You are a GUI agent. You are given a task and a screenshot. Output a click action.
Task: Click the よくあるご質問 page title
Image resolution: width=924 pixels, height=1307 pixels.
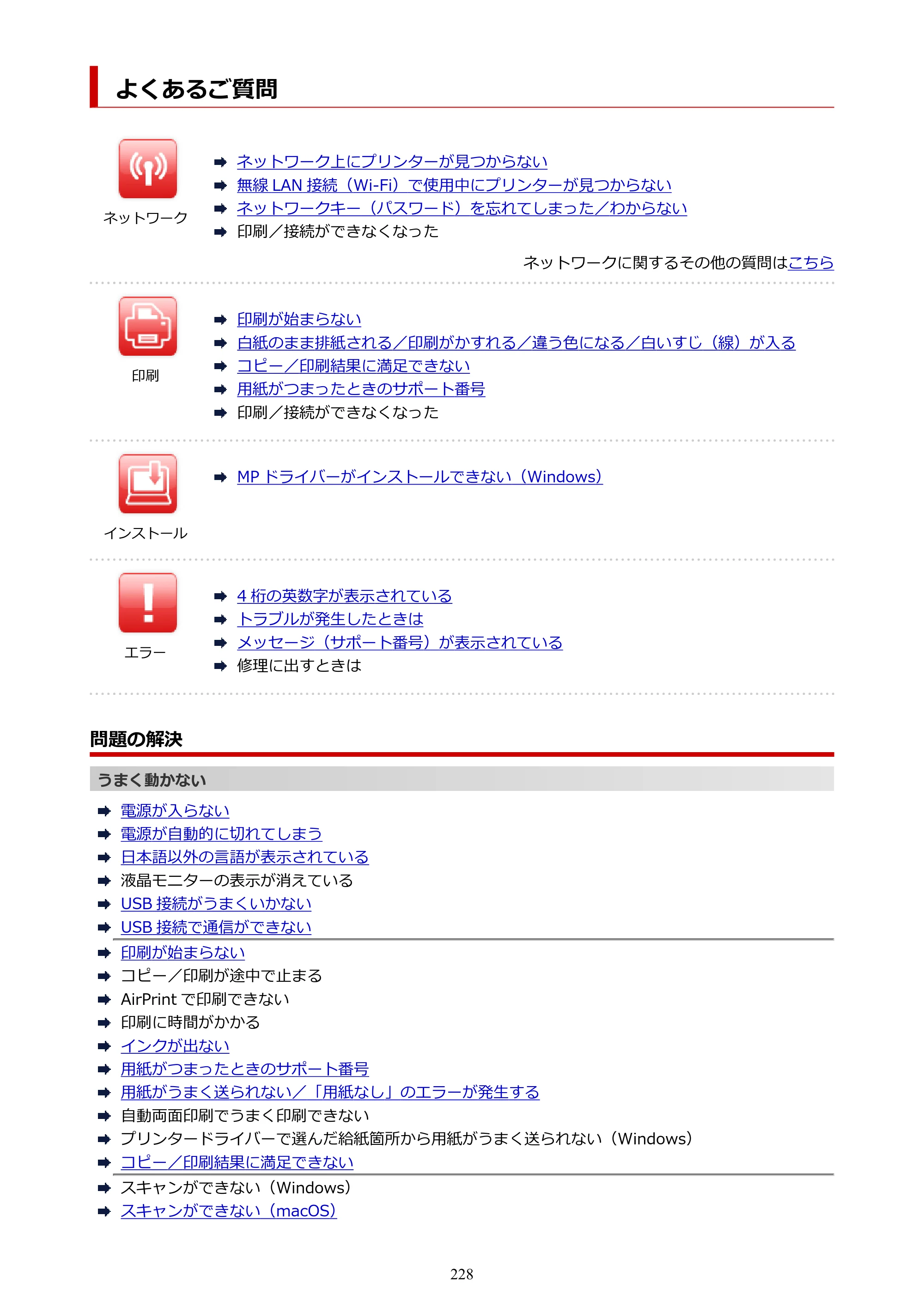tap(196, 89)
